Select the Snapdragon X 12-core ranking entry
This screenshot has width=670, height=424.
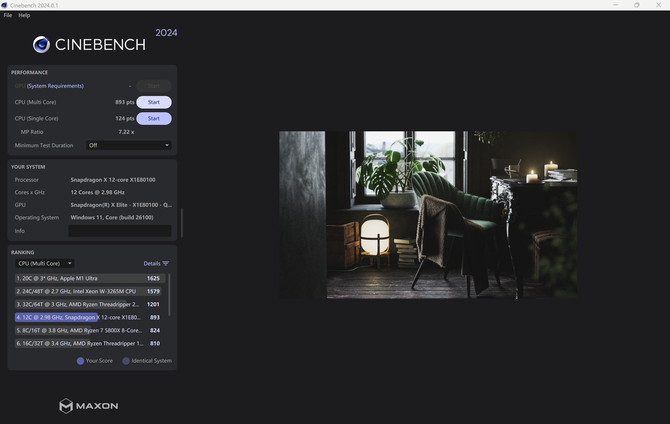90,317
